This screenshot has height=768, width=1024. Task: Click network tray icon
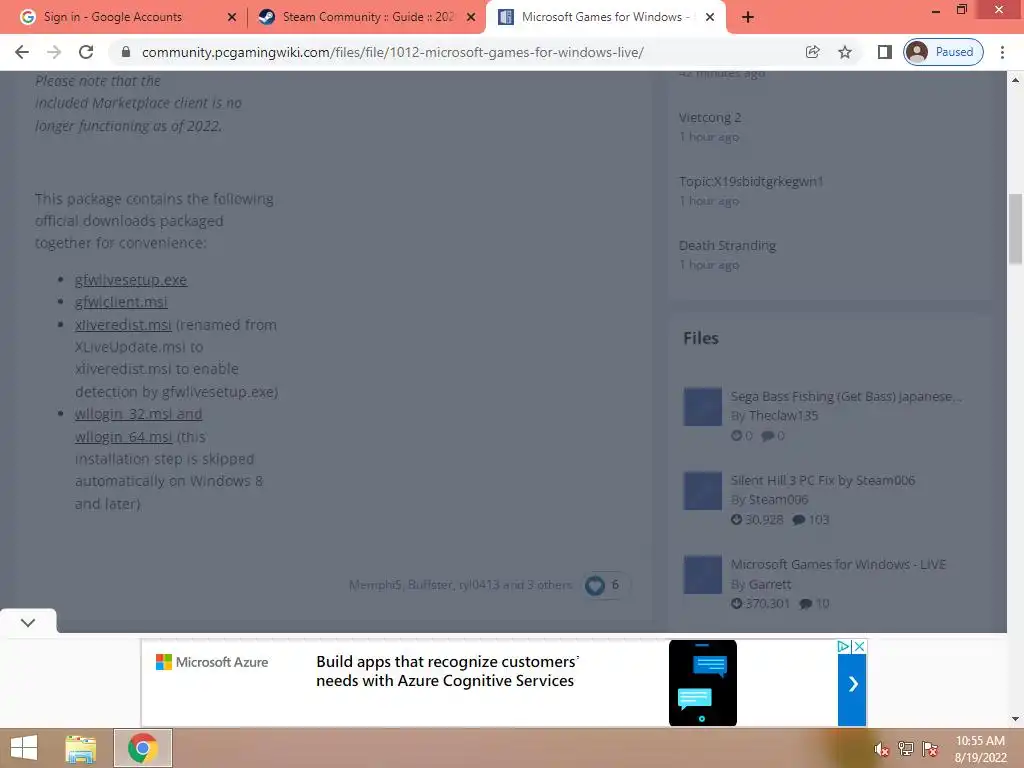point(906,749)
